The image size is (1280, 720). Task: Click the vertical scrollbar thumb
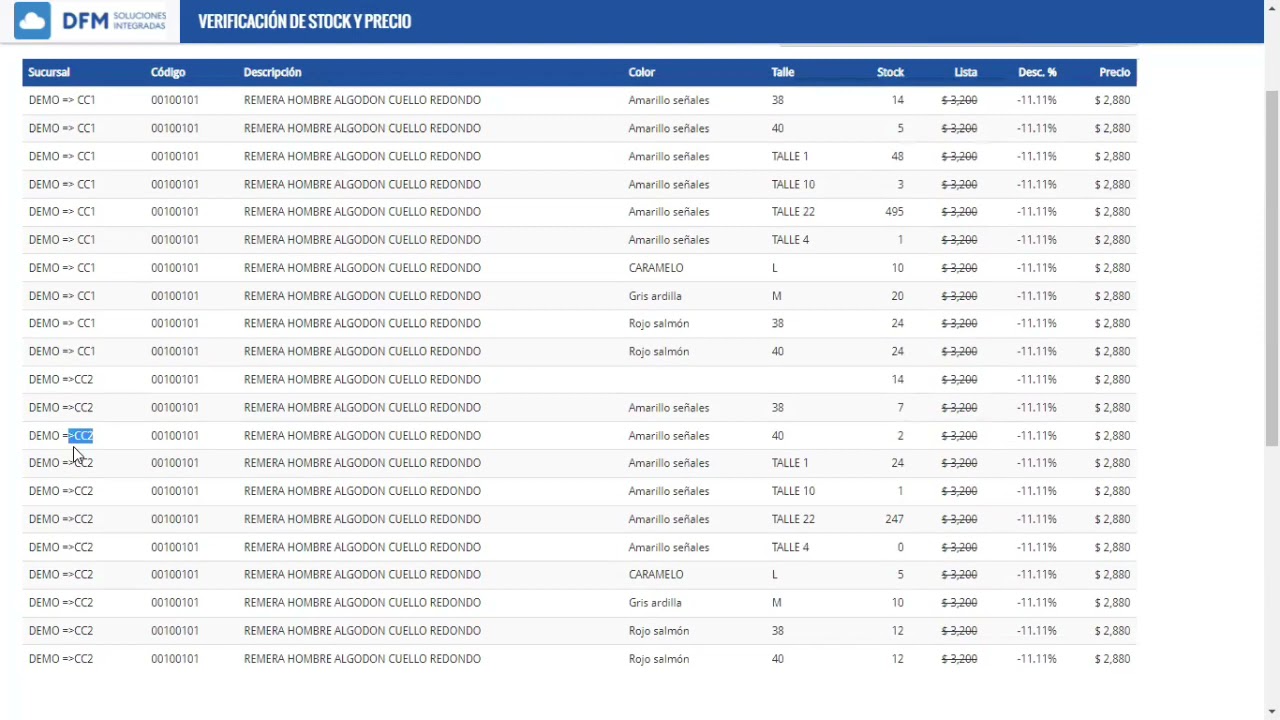tap(1272, 267)
